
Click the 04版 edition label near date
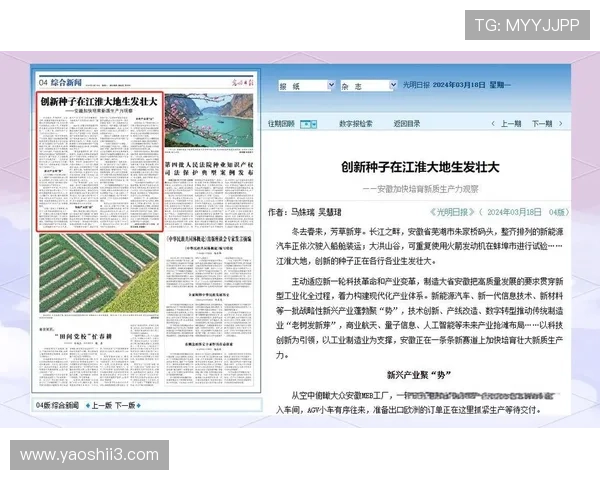pyautogui.click(x=557, y=212)
